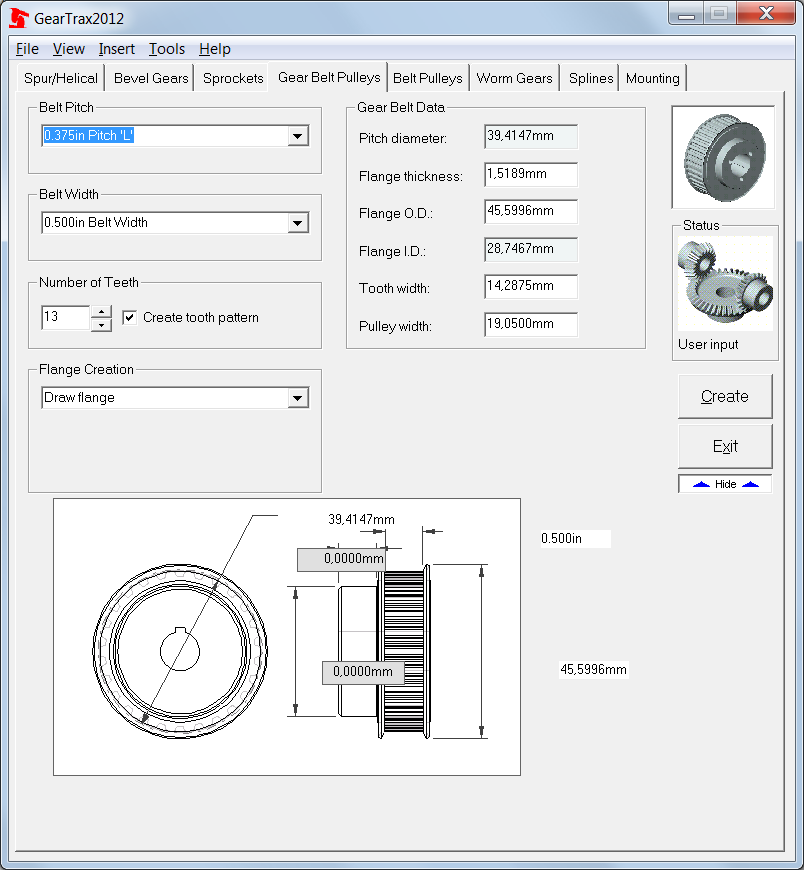The width and height of the screenshot is (804, 870).
Task: Click the Exit button
Action: click(x=725, y=446)
